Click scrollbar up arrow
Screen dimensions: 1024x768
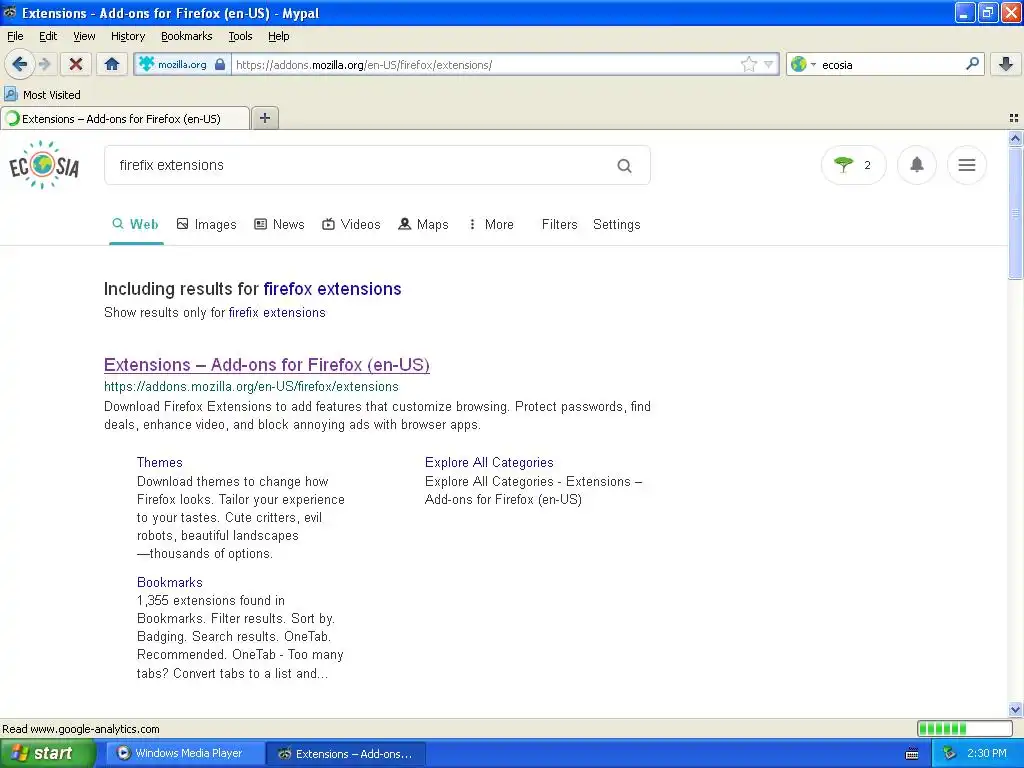pyautogui.click(x=1015, y=138)
